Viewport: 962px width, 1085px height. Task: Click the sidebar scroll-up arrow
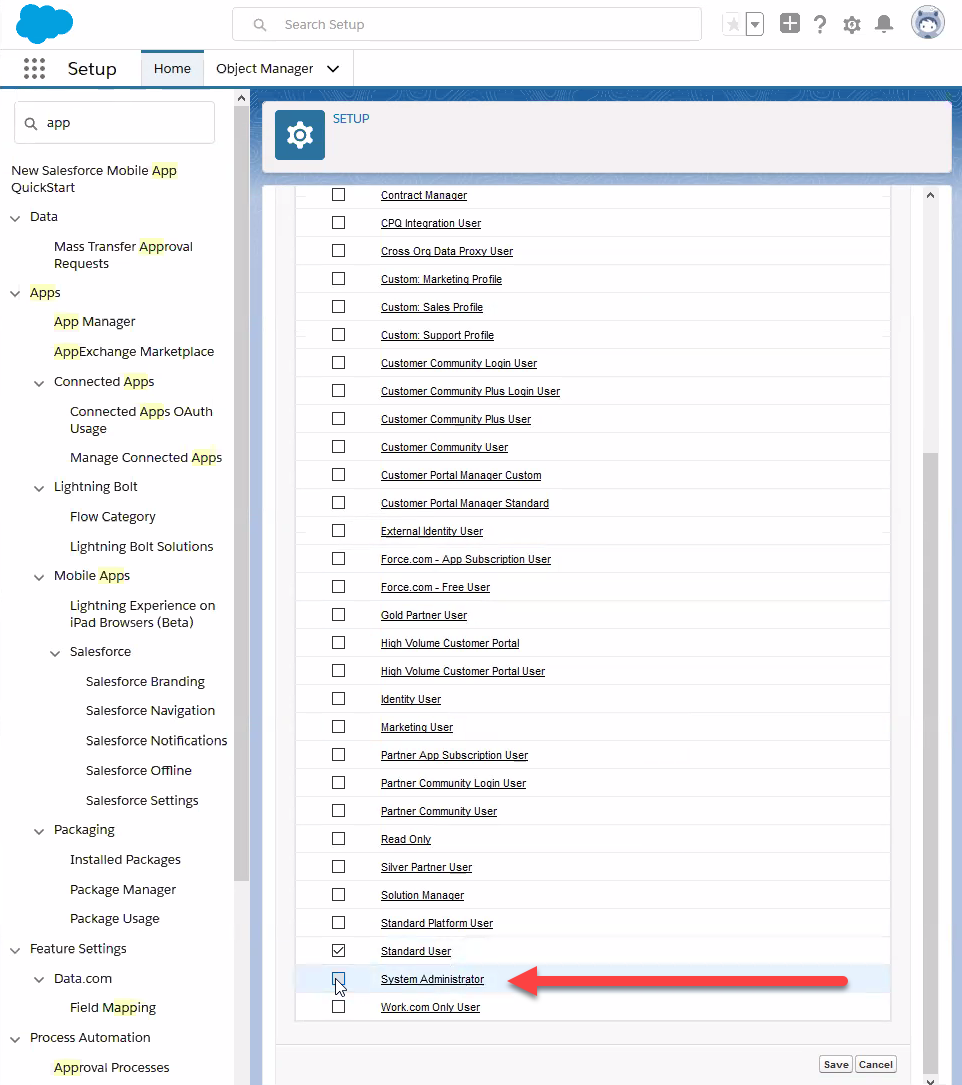coord(242,98)
